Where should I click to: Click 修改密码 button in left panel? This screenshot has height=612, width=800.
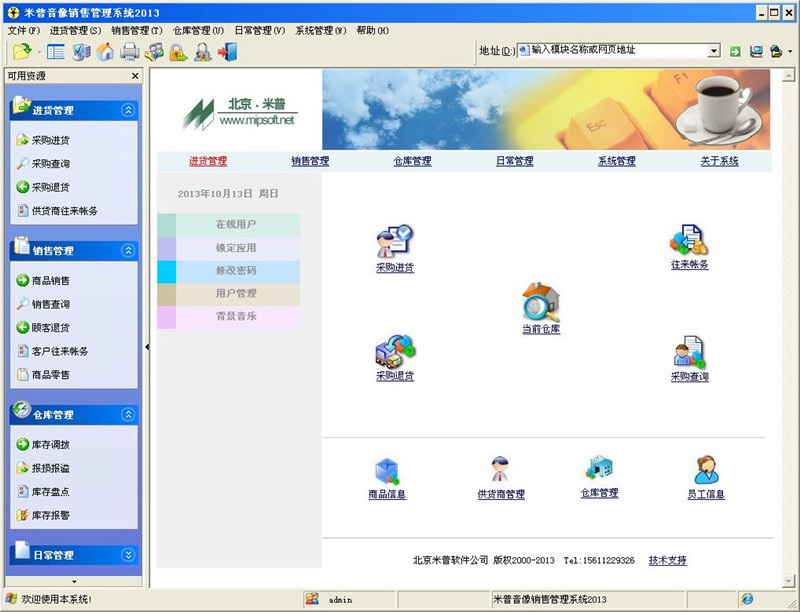(229, 271)
